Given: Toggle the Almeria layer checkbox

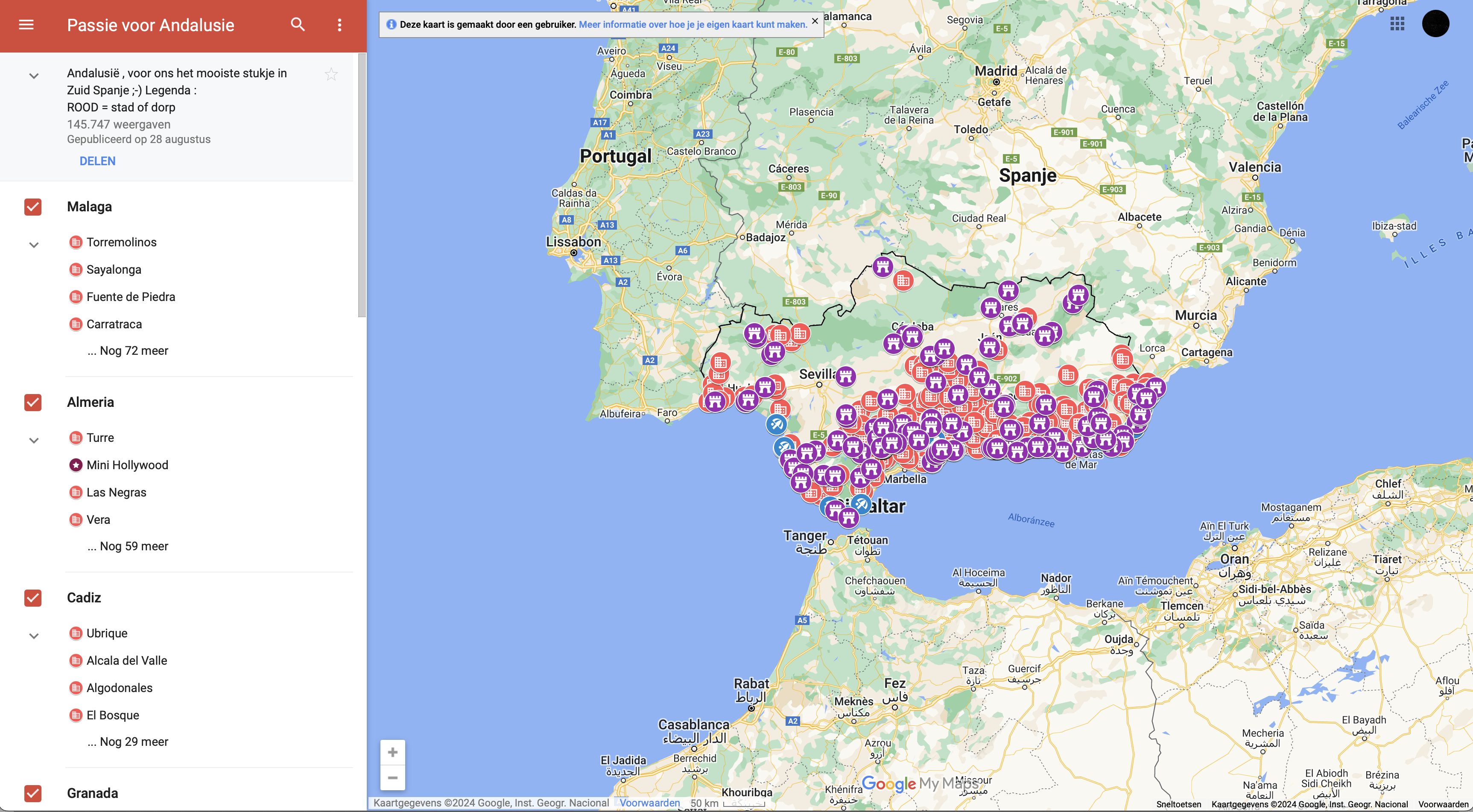Looking at the screenshot, I should coord(33,403).
